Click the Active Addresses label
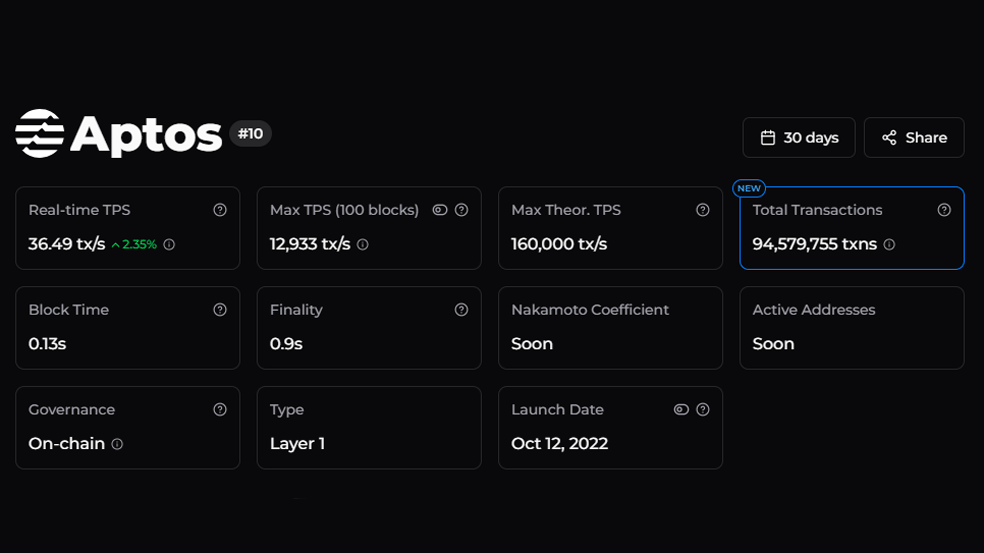Screen dimensions: 984x553 click(814, 310)
